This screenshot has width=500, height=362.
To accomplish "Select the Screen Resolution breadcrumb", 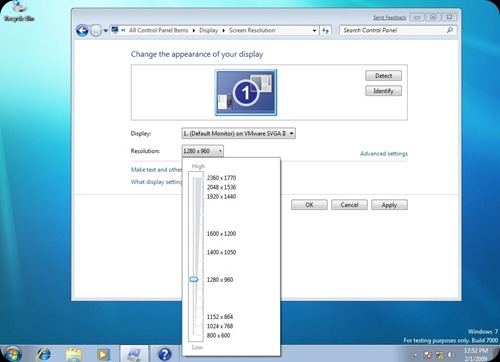I will [x=252, y=30].
